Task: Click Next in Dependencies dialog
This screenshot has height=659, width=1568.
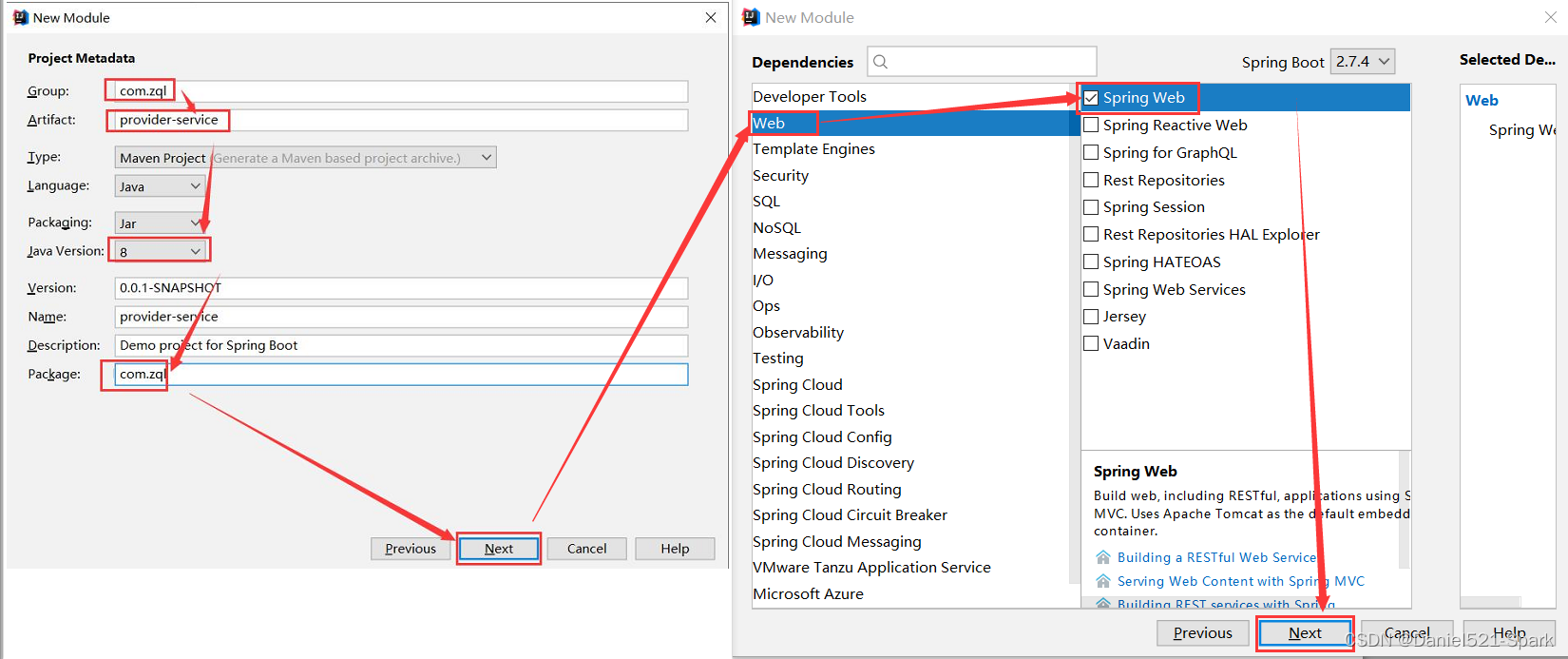Action: (x=1305, y=633)
